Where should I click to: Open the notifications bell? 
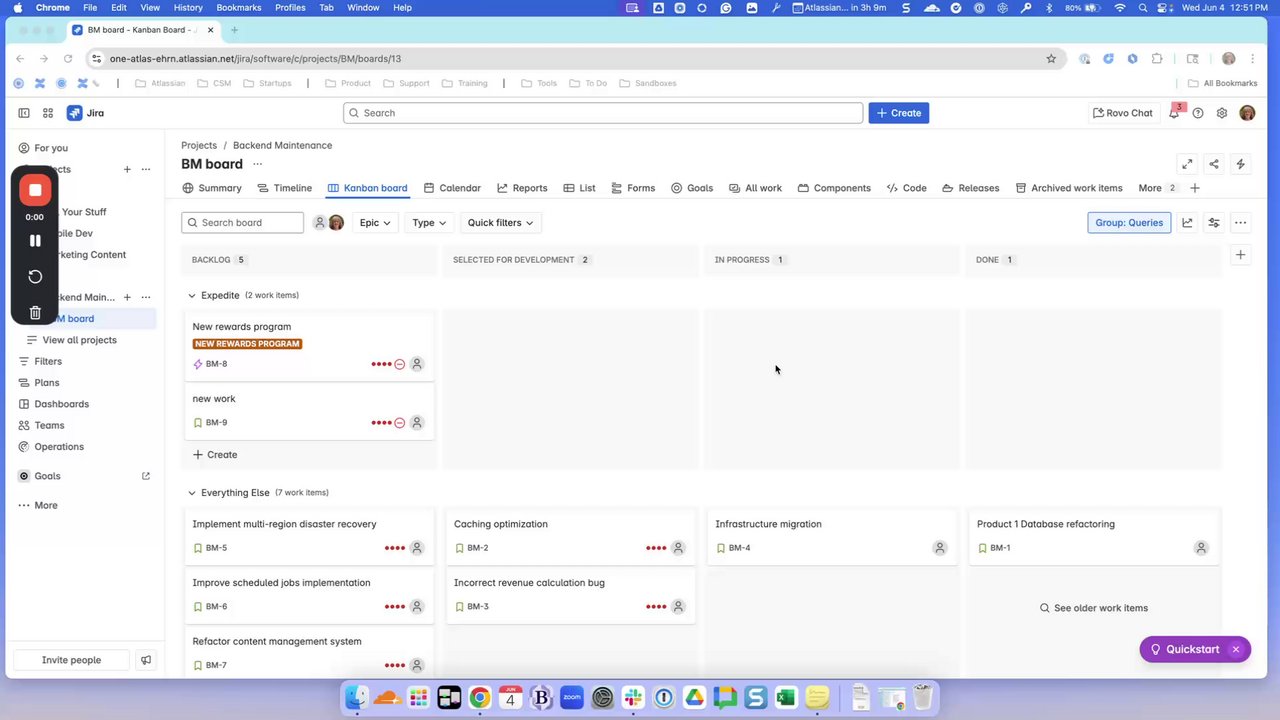click(1174, 113)
